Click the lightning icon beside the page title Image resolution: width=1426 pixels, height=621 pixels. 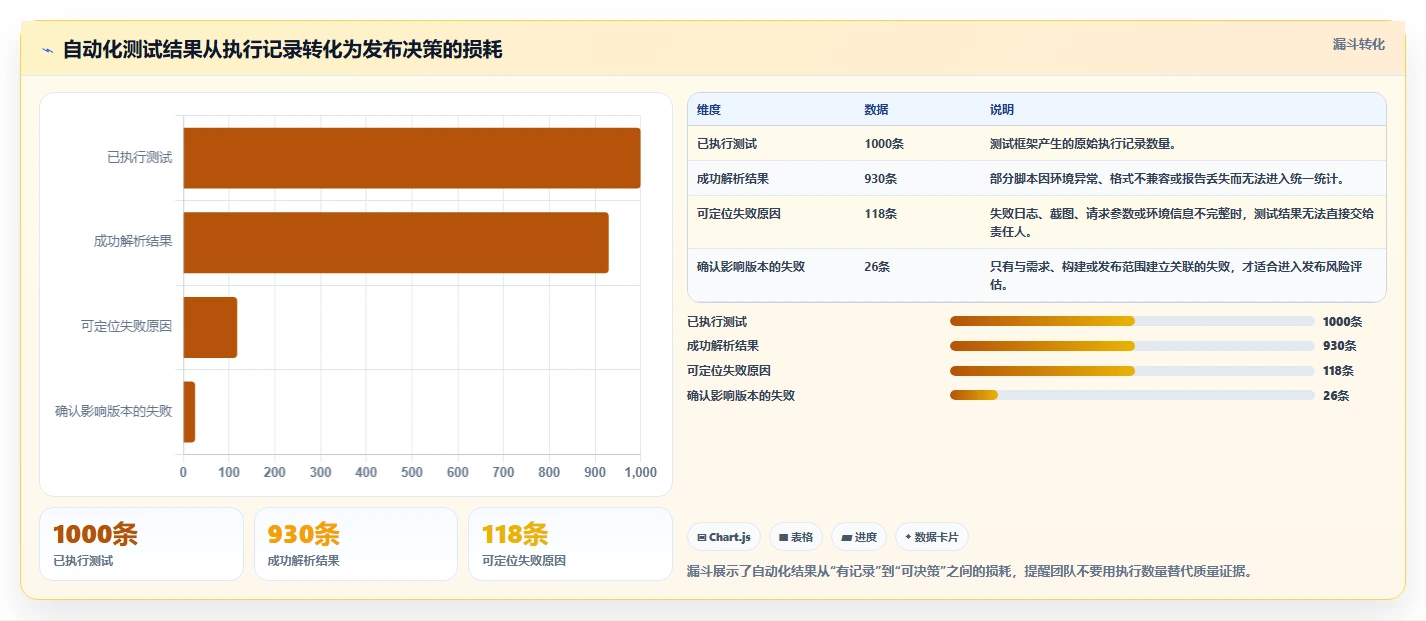tap(48, 50)
